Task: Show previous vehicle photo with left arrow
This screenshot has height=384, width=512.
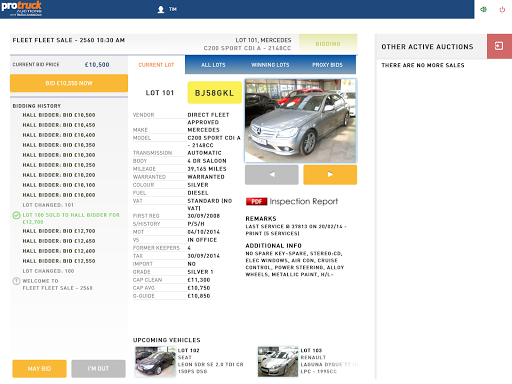Action: (x=272, y=174)
